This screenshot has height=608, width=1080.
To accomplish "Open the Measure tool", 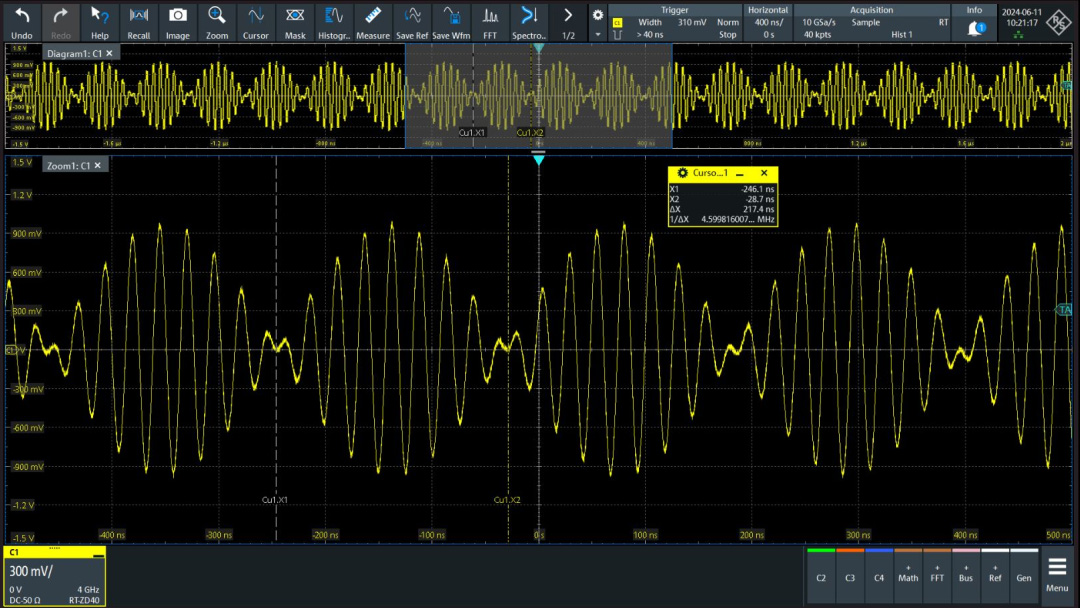I will [x=373, y=22].
